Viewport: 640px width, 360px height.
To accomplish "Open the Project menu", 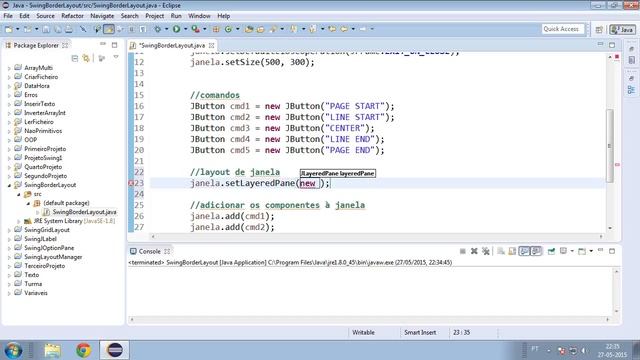I will [155, 16].
